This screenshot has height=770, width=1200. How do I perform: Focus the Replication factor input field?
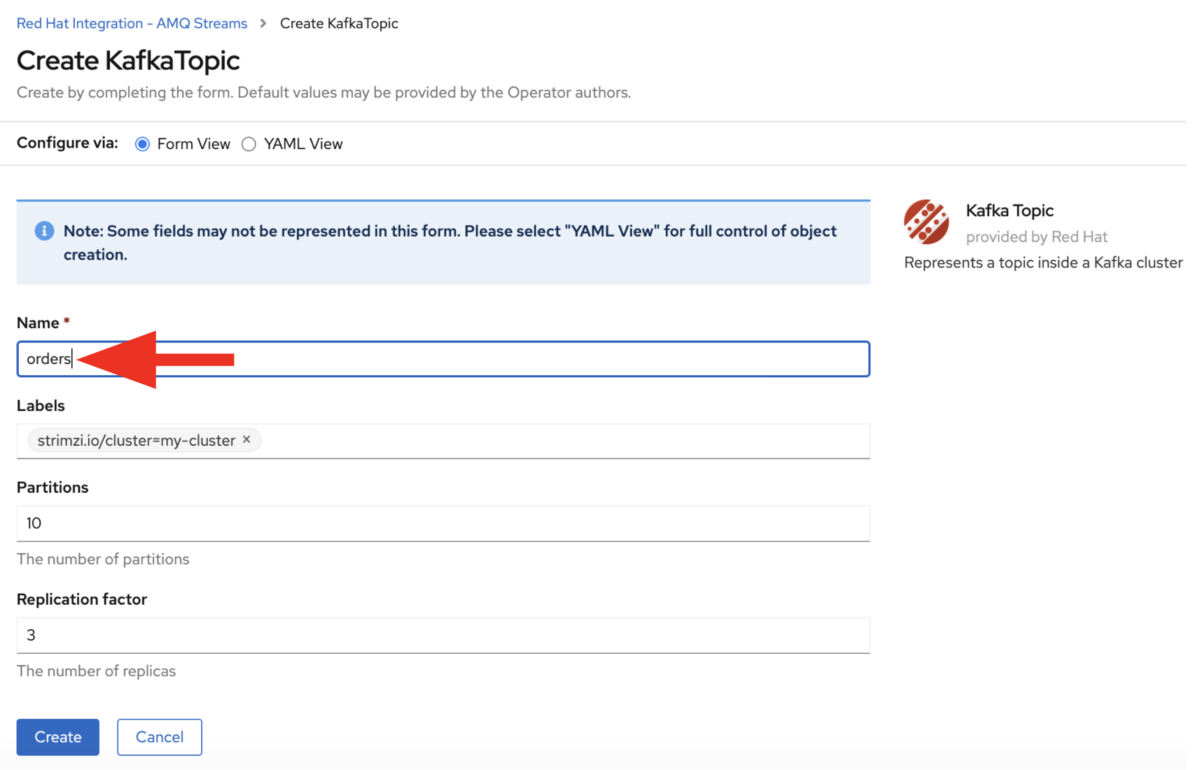point(443,635)
